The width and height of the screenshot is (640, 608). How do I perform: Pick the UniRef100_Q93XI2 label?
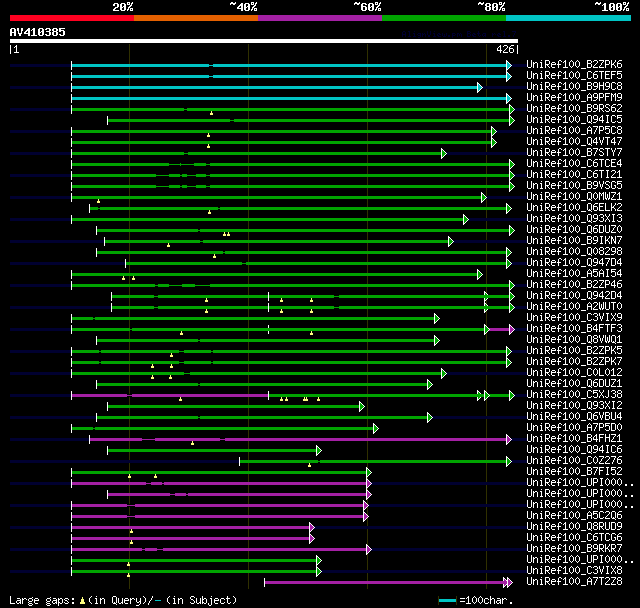(x=574, y=406)
